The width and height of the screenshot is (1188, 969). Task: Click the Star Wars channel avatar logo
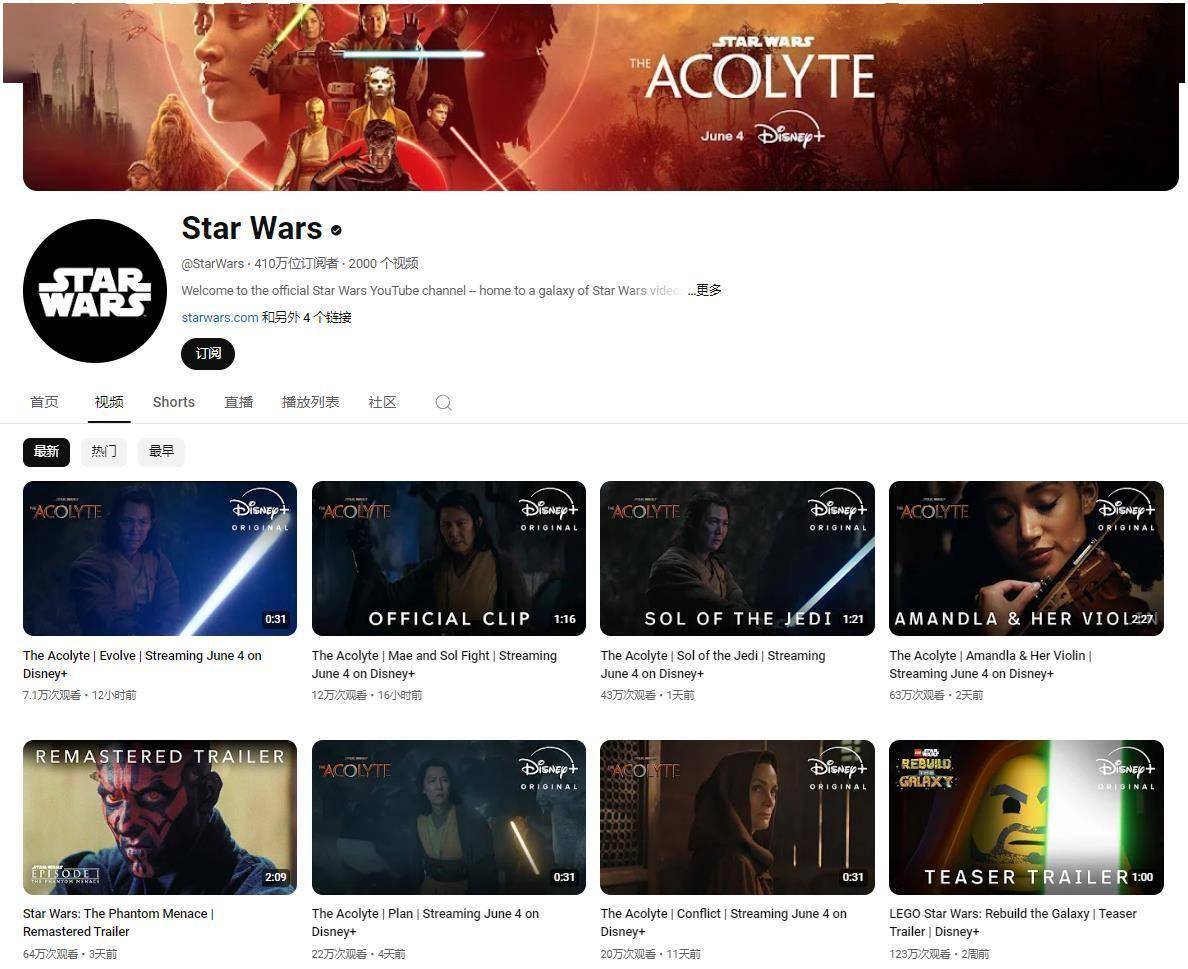point(95,291)
